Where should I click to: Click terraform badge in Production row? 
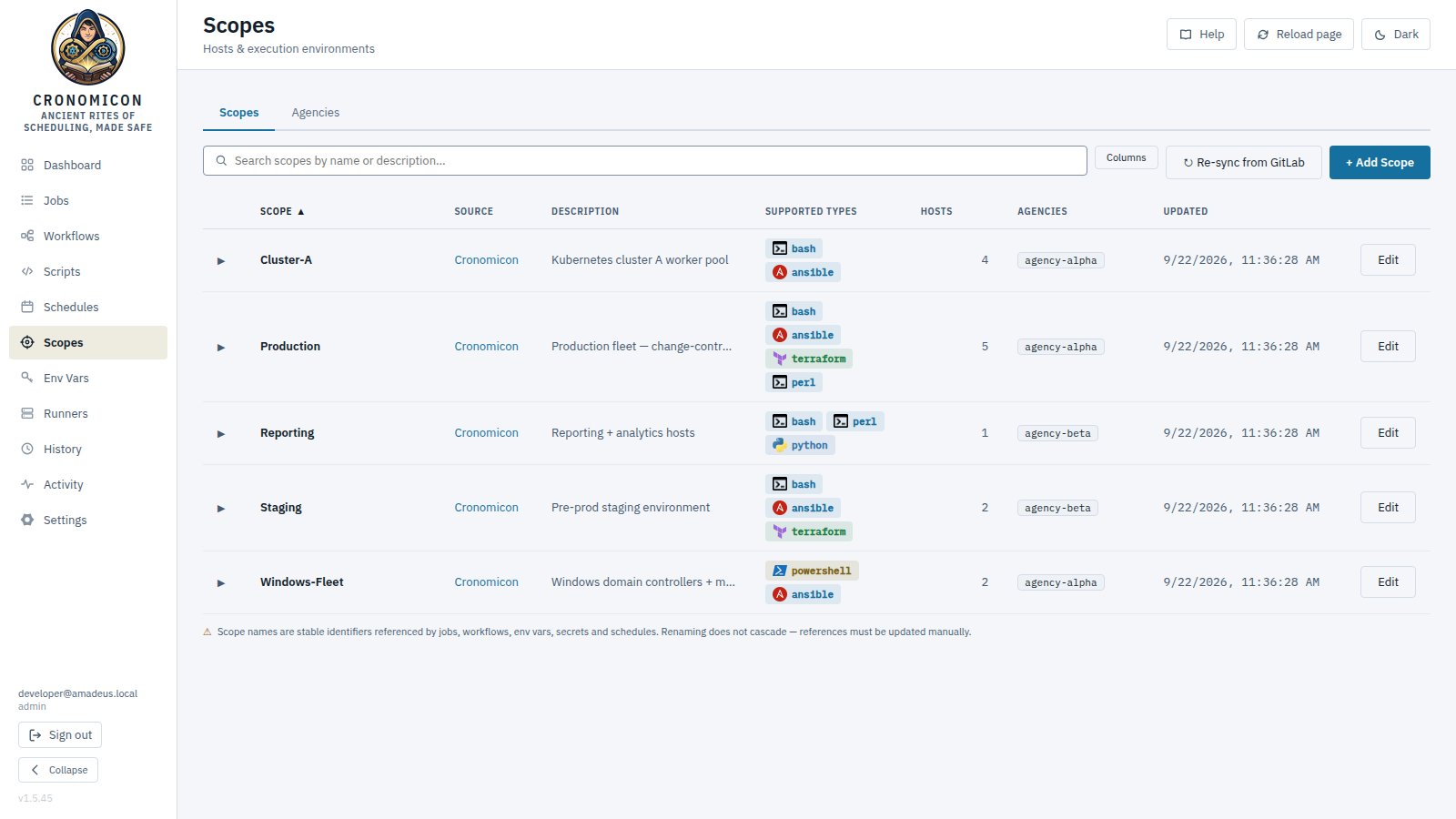[809, 359]
